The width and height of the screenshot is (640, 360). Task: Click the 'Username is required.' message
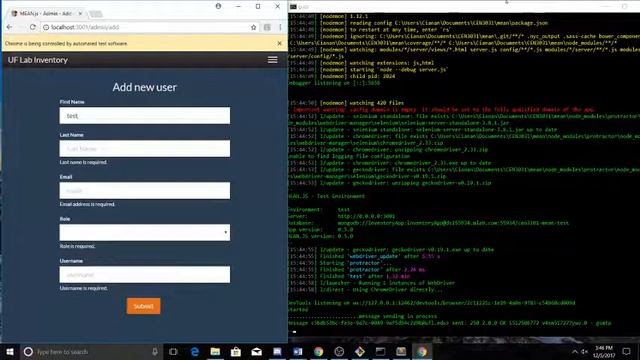pyautogui.click(x=84, y=288)
